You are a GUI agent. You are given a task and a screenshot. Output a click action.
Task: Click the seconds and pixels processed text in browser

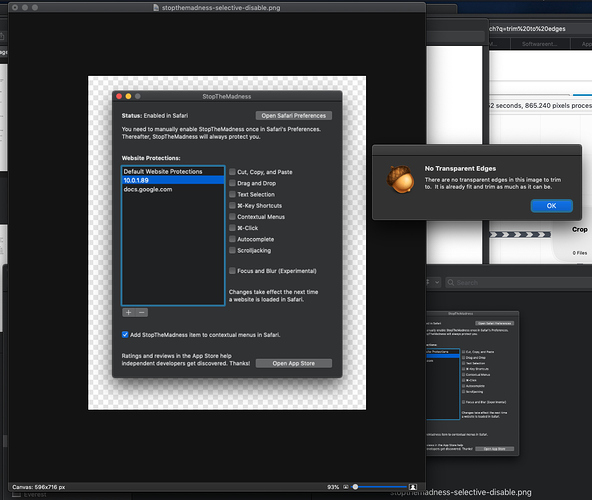point(540,105)
